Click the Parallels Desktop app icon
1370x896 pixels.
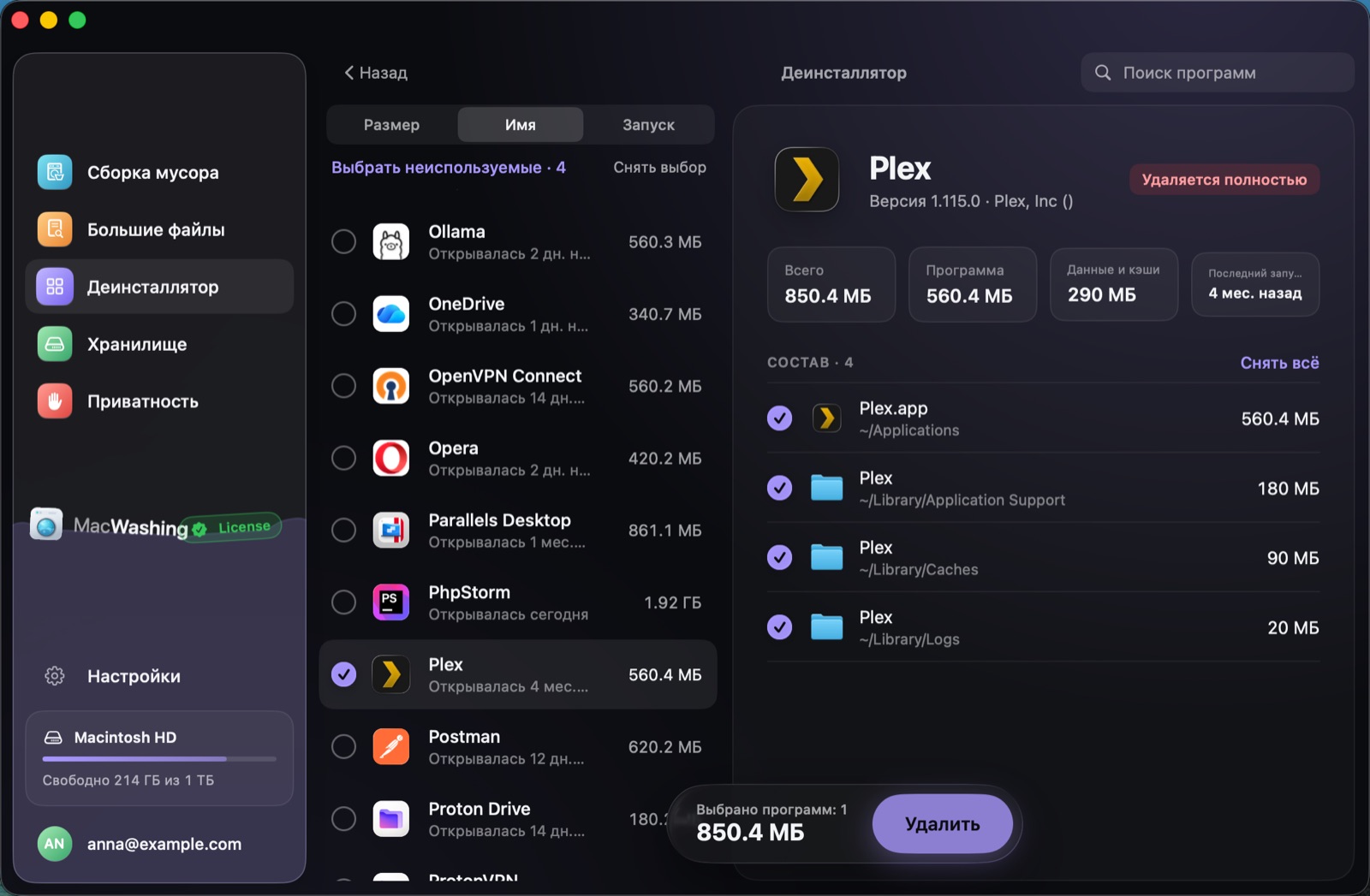pyautogui.click(x=391, y=531)
